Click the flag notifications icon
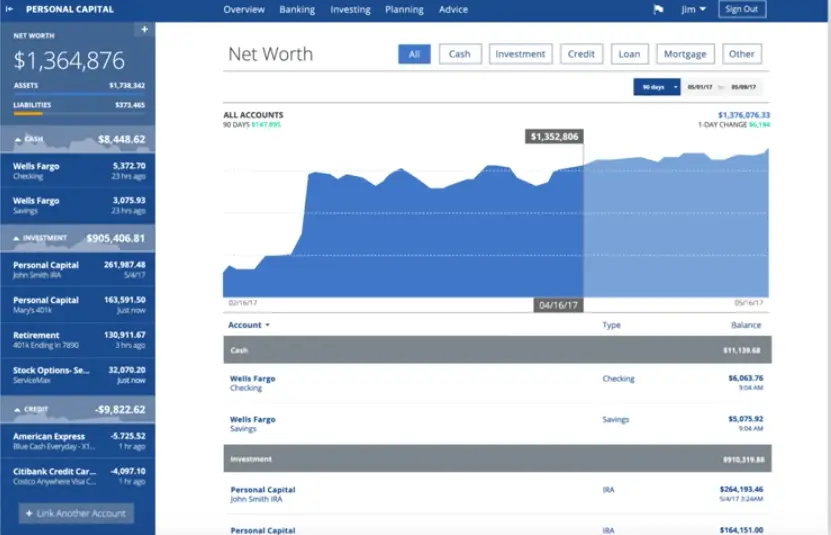Screen dimensions: 831x535 click(x=658, y=10)
